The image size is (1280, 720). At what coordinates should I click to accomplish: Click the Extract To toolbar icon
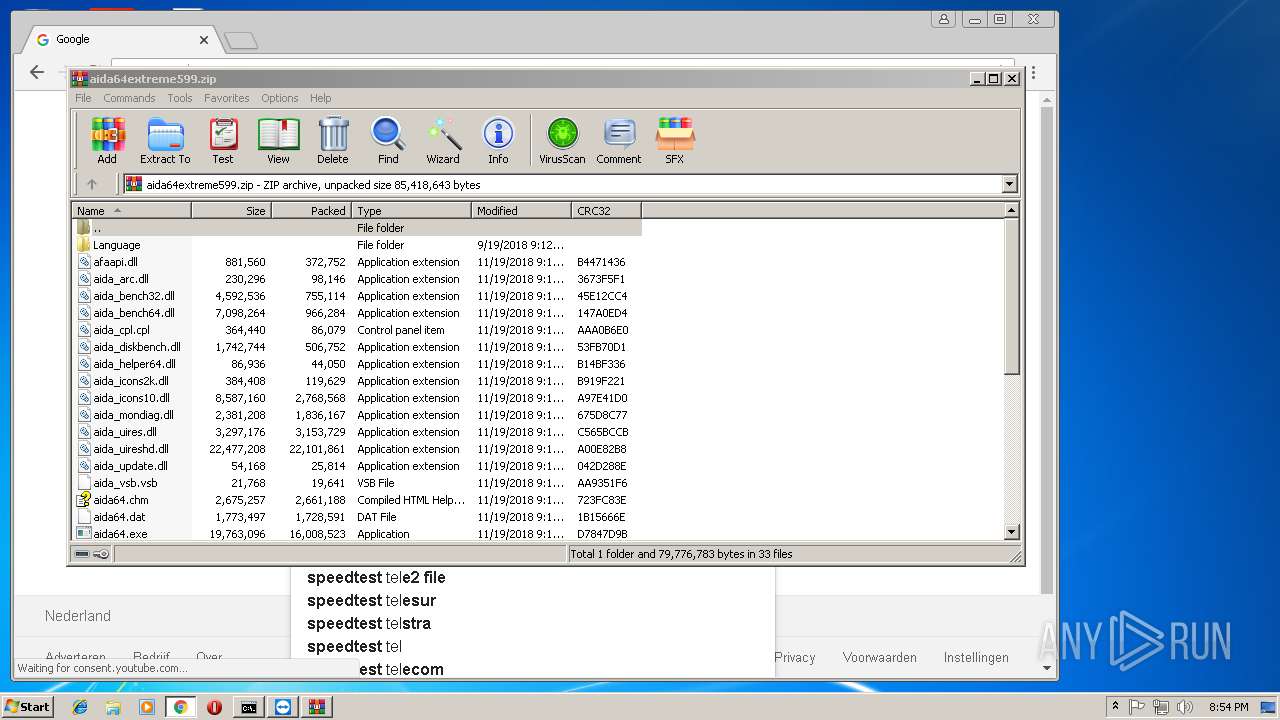click(165, 141)
